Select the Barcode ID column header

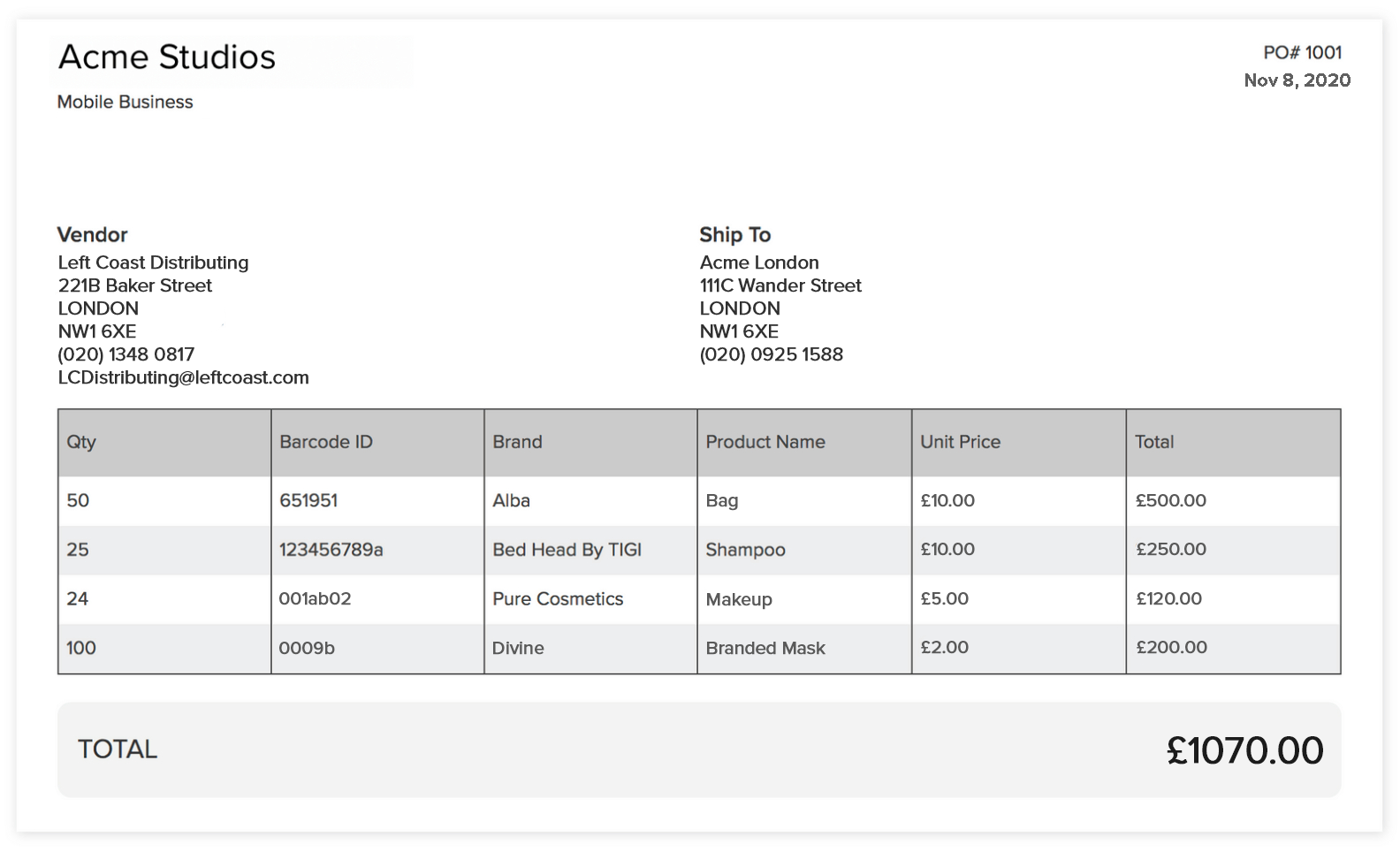(x=326, y=442)
